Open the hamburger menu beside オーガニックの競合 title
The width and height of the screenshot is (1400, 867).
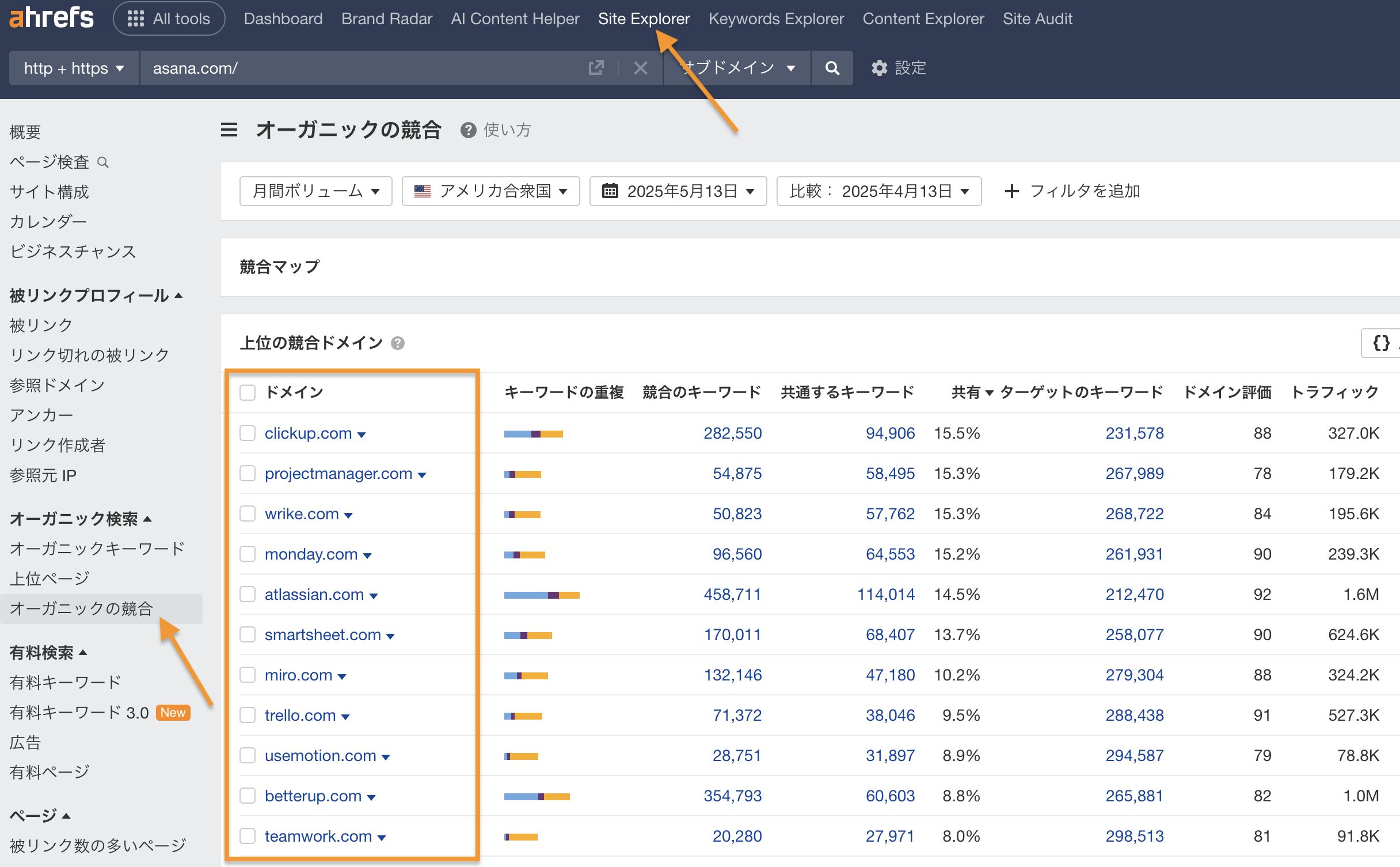click(229, 130)
